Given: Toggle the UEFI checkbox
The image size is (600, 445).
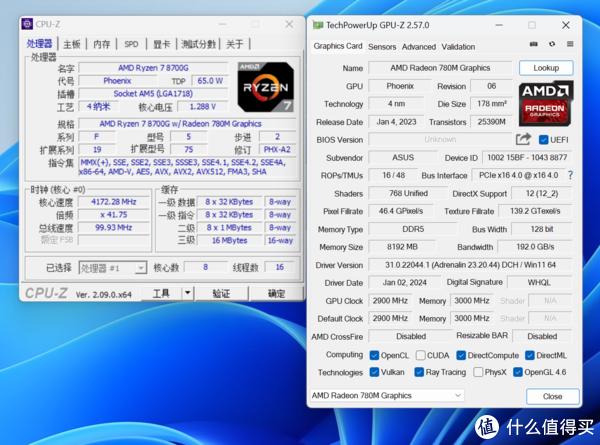Looking at the screenshot, I should [543, 140].
